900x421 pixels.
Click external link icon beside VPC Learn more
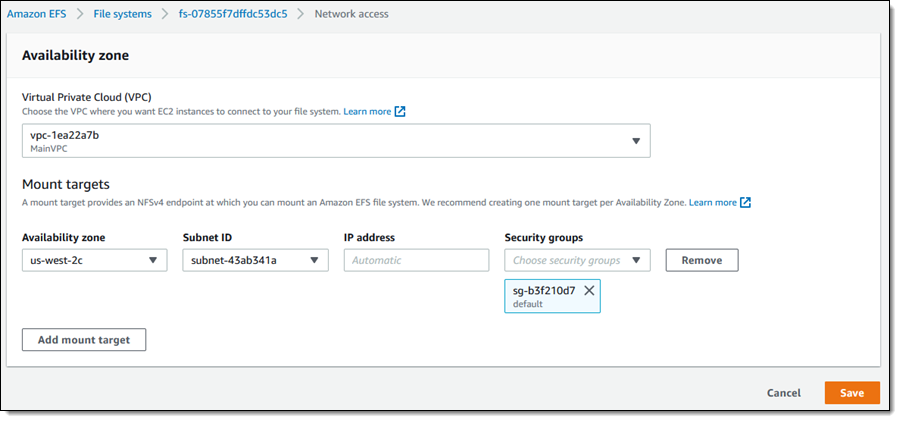400,112
